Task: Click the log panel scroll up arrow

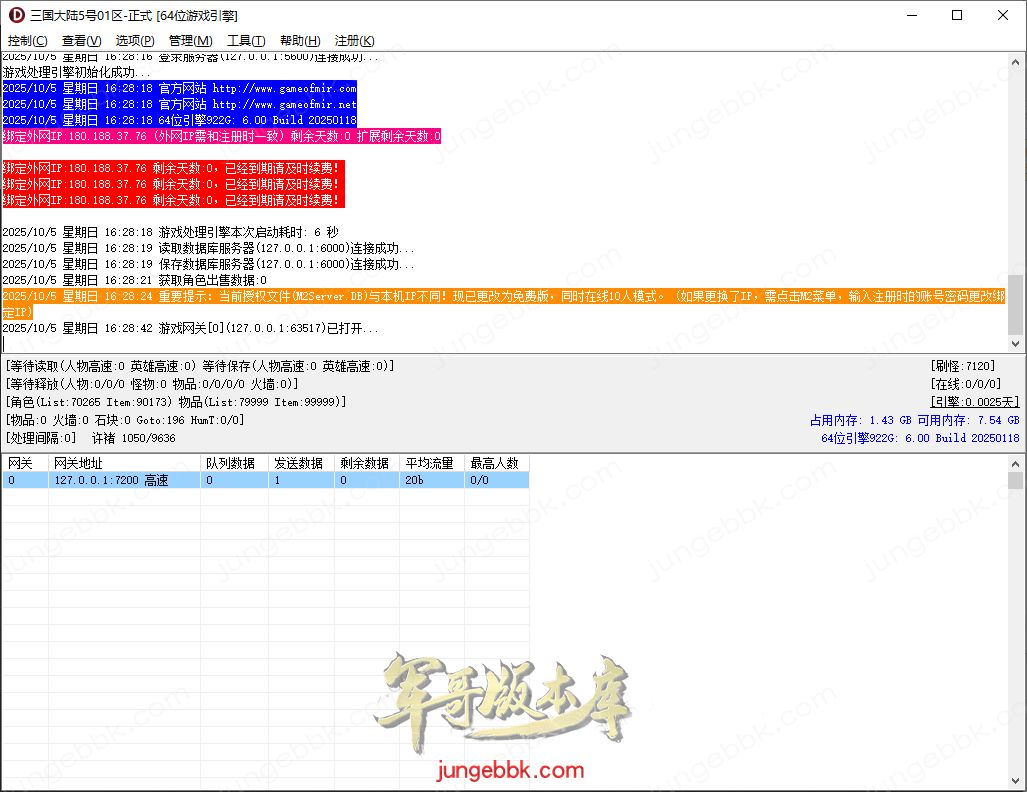Action: click(1016, 61)
